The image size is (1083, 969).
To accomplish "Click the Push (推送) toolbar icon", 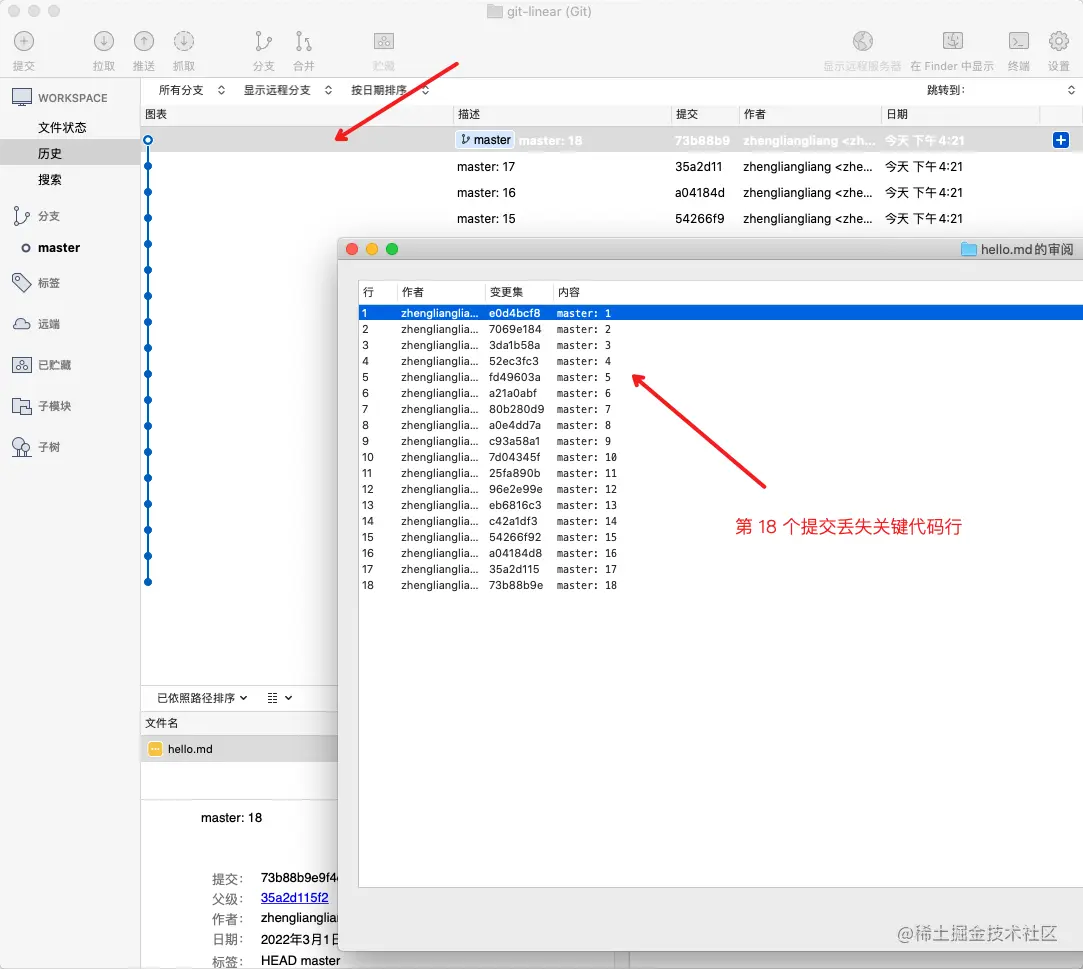I will coord(144,41).
